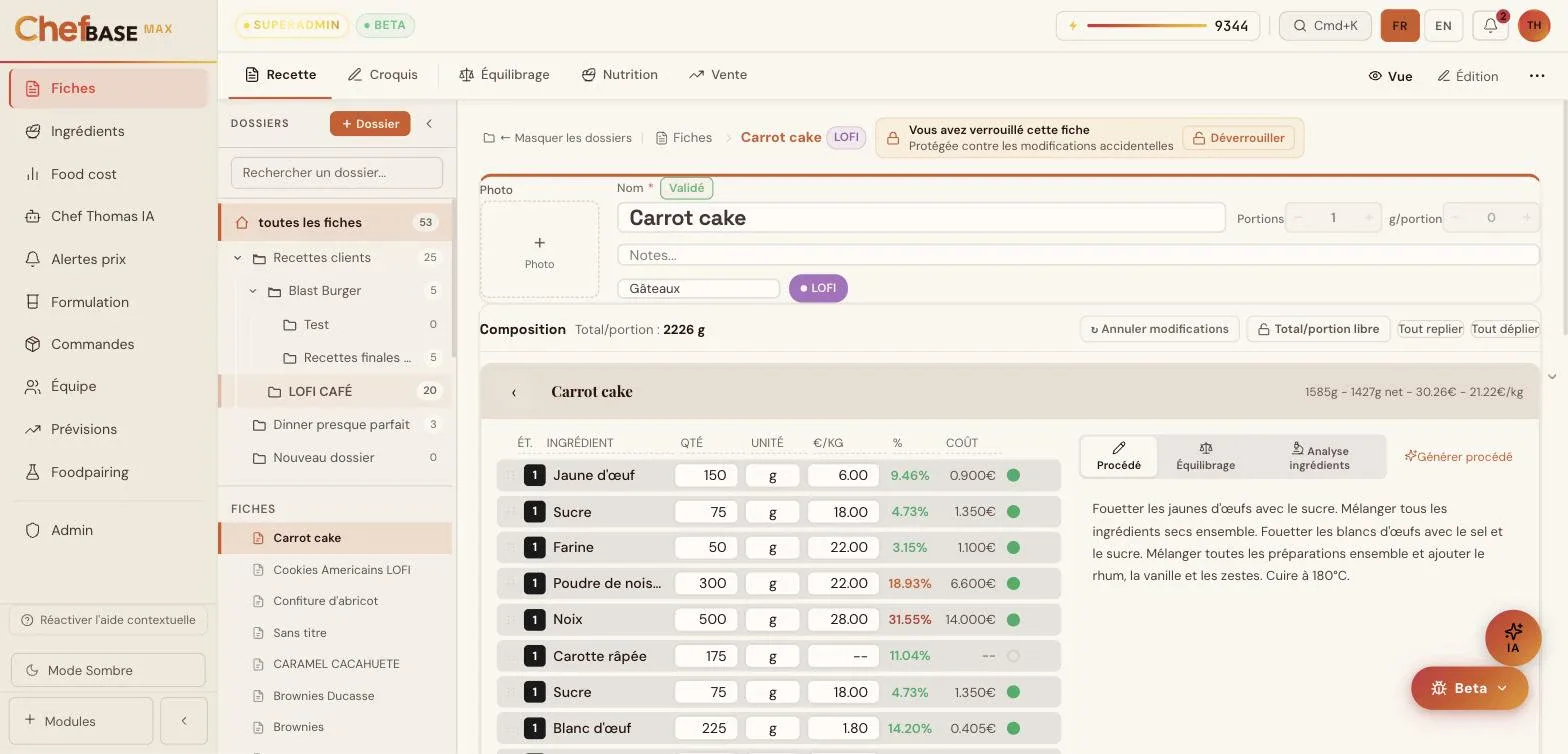Image resolution: width=1568 pixels, height=754 pixels.
Task: Réactiver l'aide contextuelle
Action: pos(108,620)
